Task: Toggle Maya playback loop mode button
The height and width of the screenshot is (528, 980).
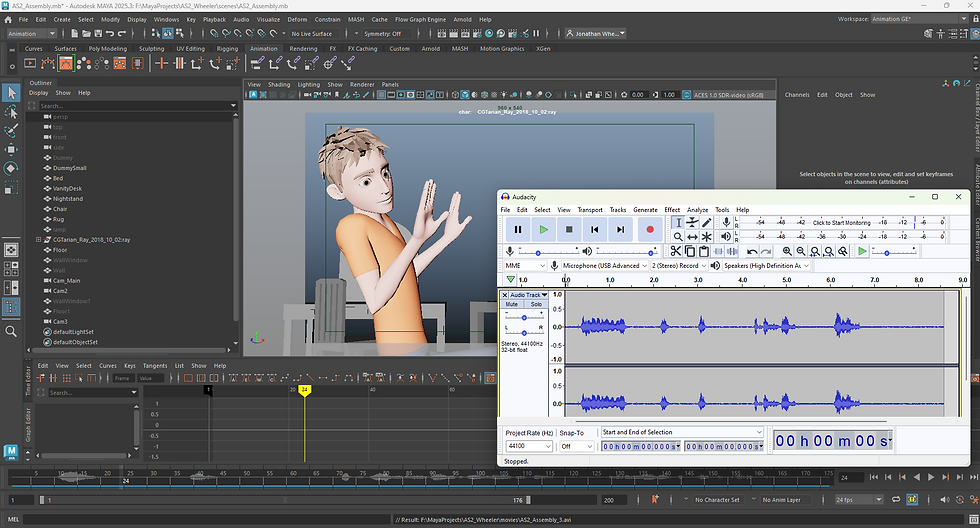Action: [x=896, y=499]
